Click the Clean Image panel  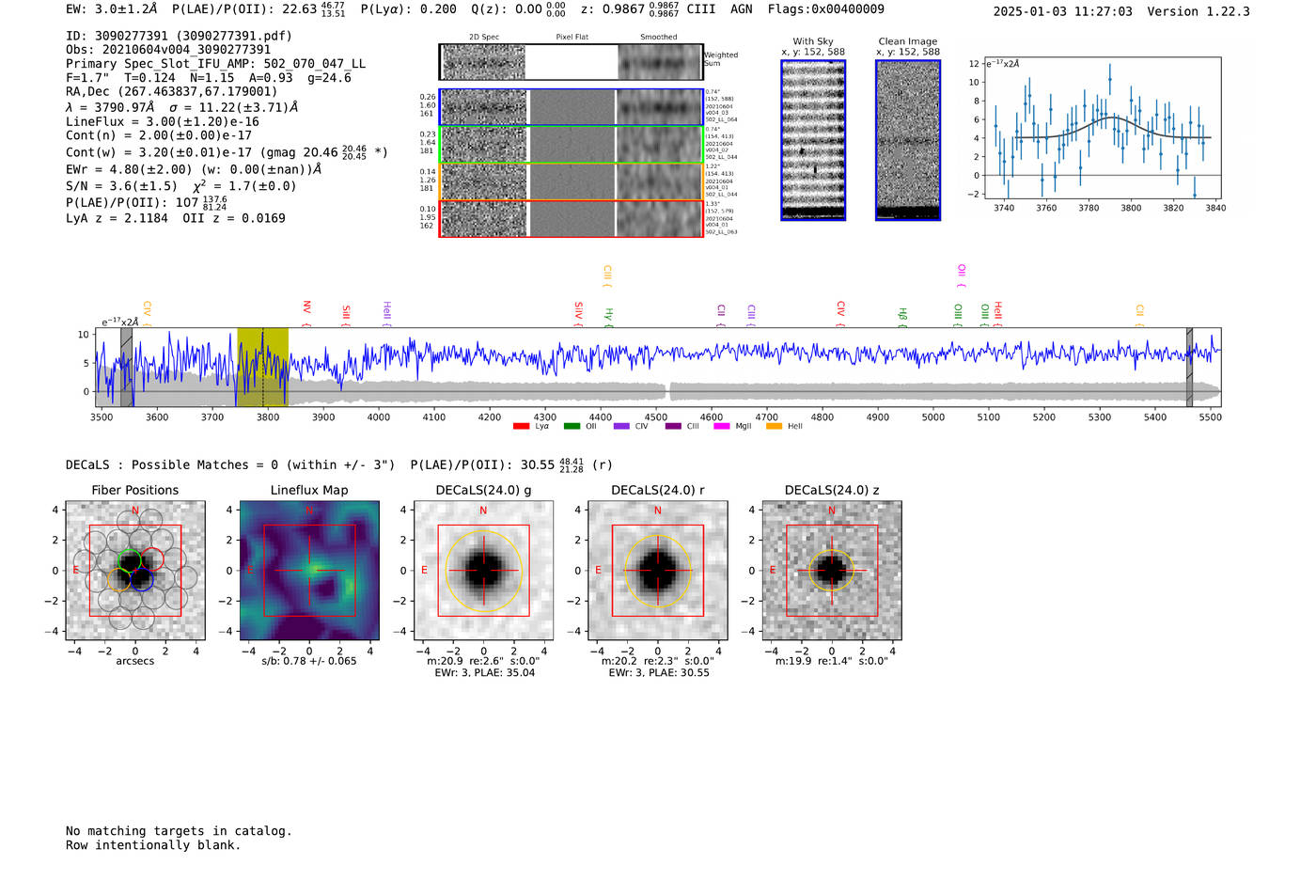[x=908, y=140]
